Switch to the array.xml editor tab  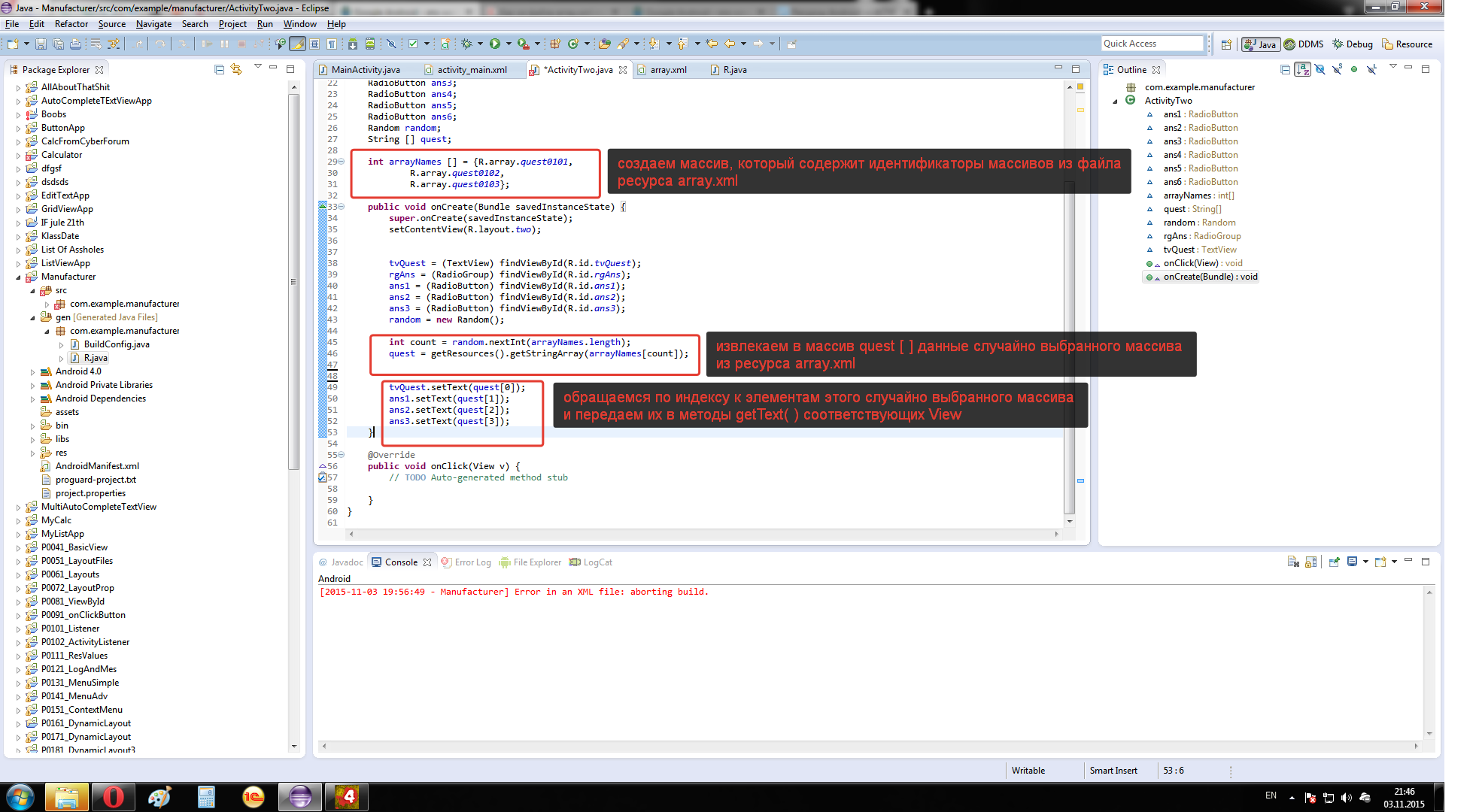tap(662, 70)
